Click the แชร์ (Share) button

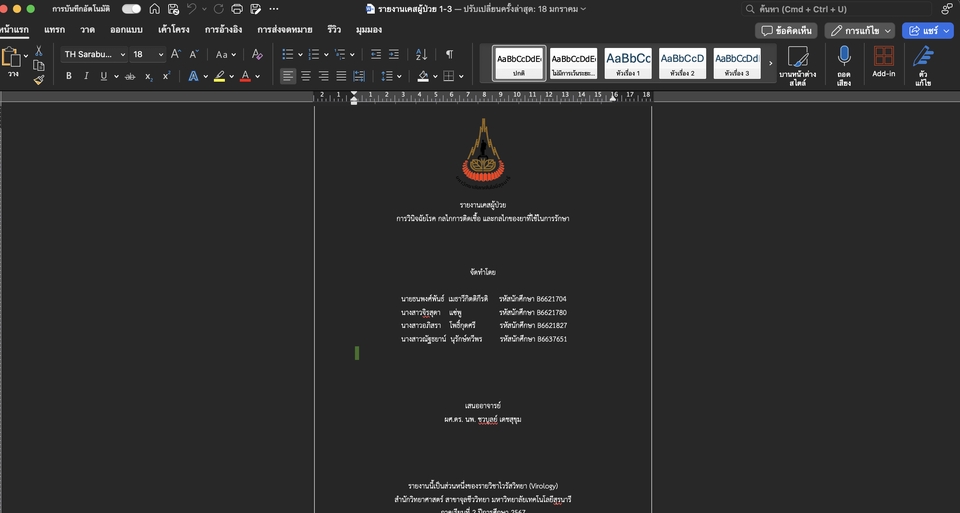coord(928,30)
